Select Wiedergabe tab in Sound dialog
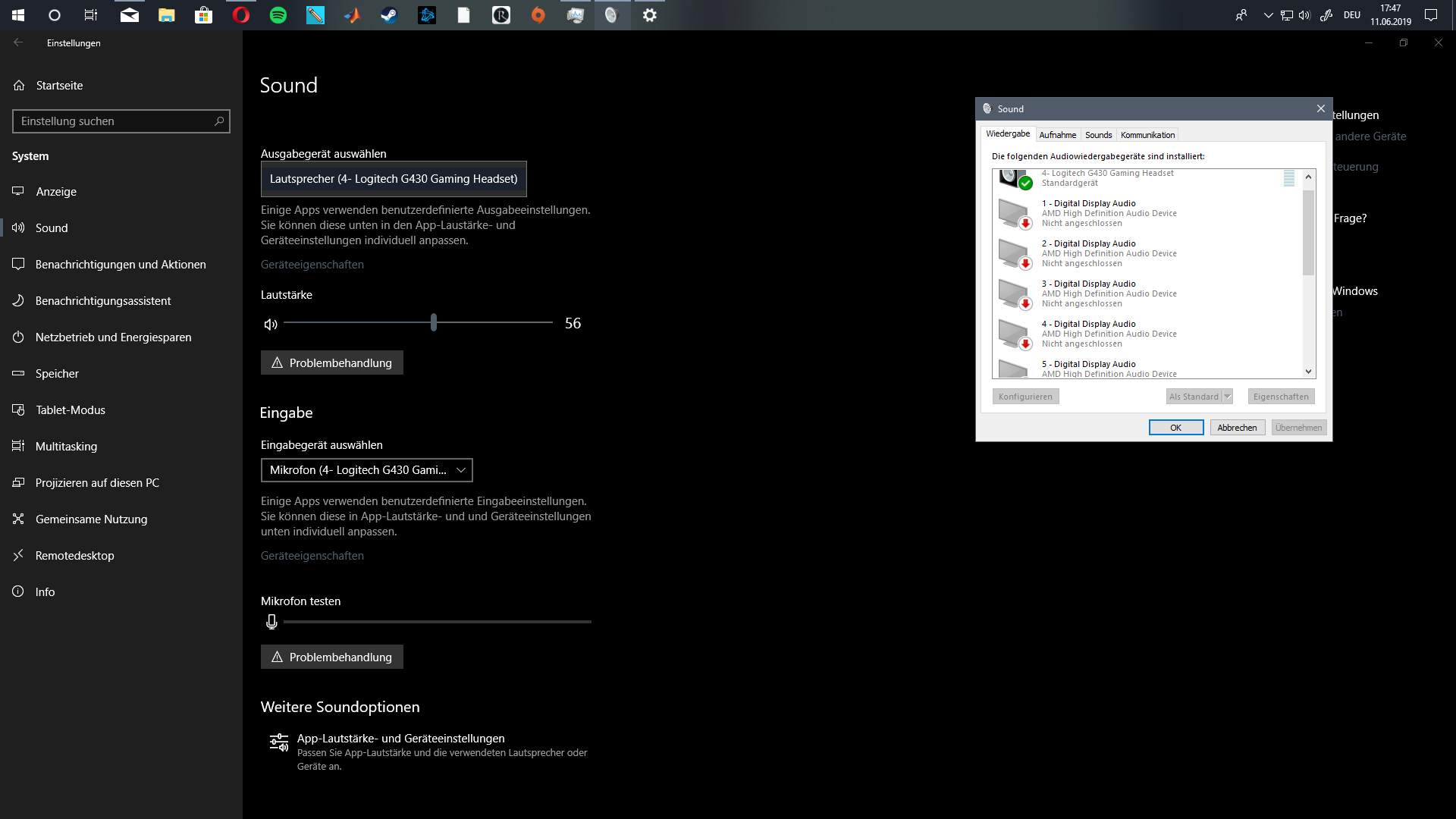1456x819 pixels. [1008, 133]
